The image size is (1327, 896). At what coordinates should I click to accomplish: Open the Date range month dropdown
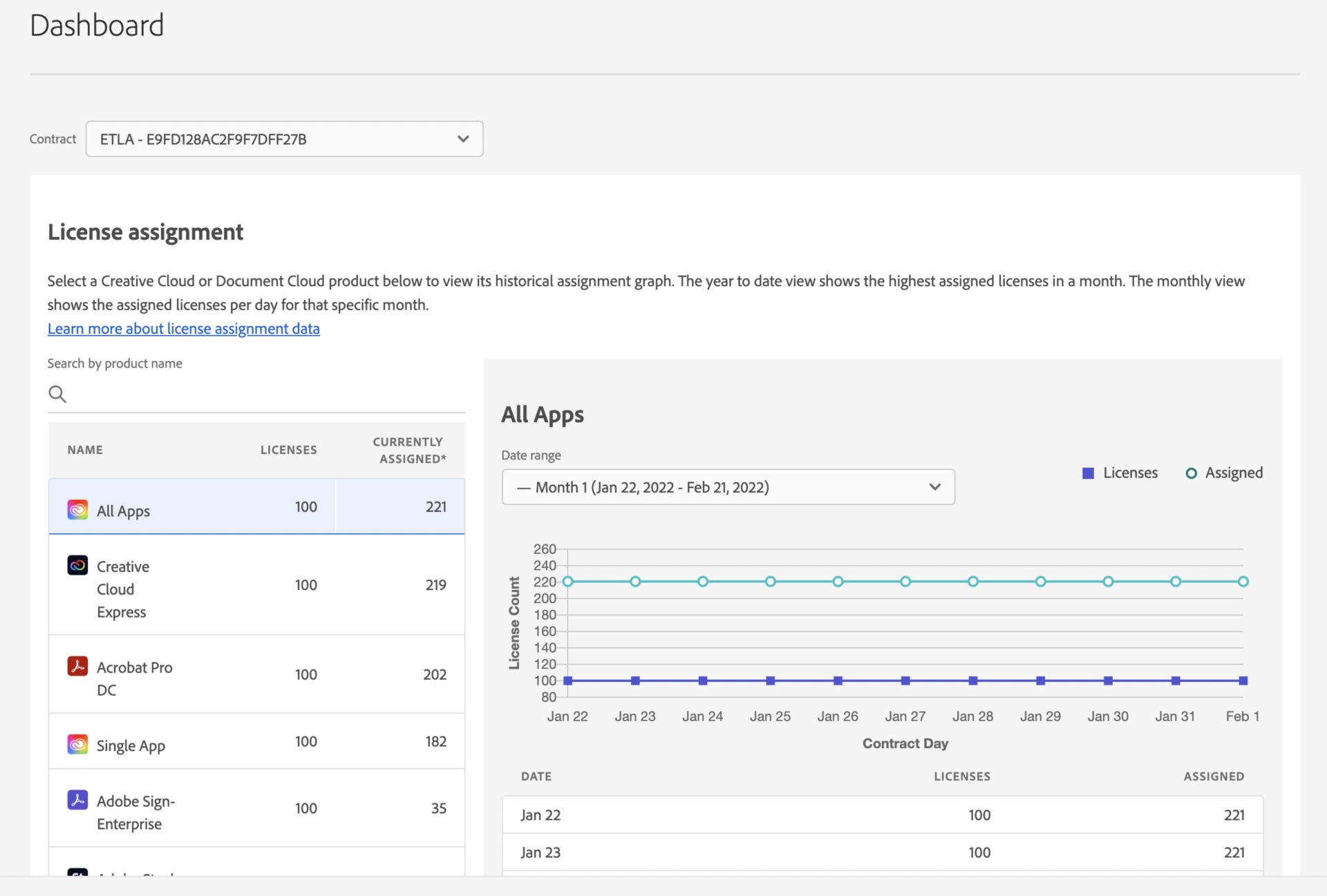(727, 487)
